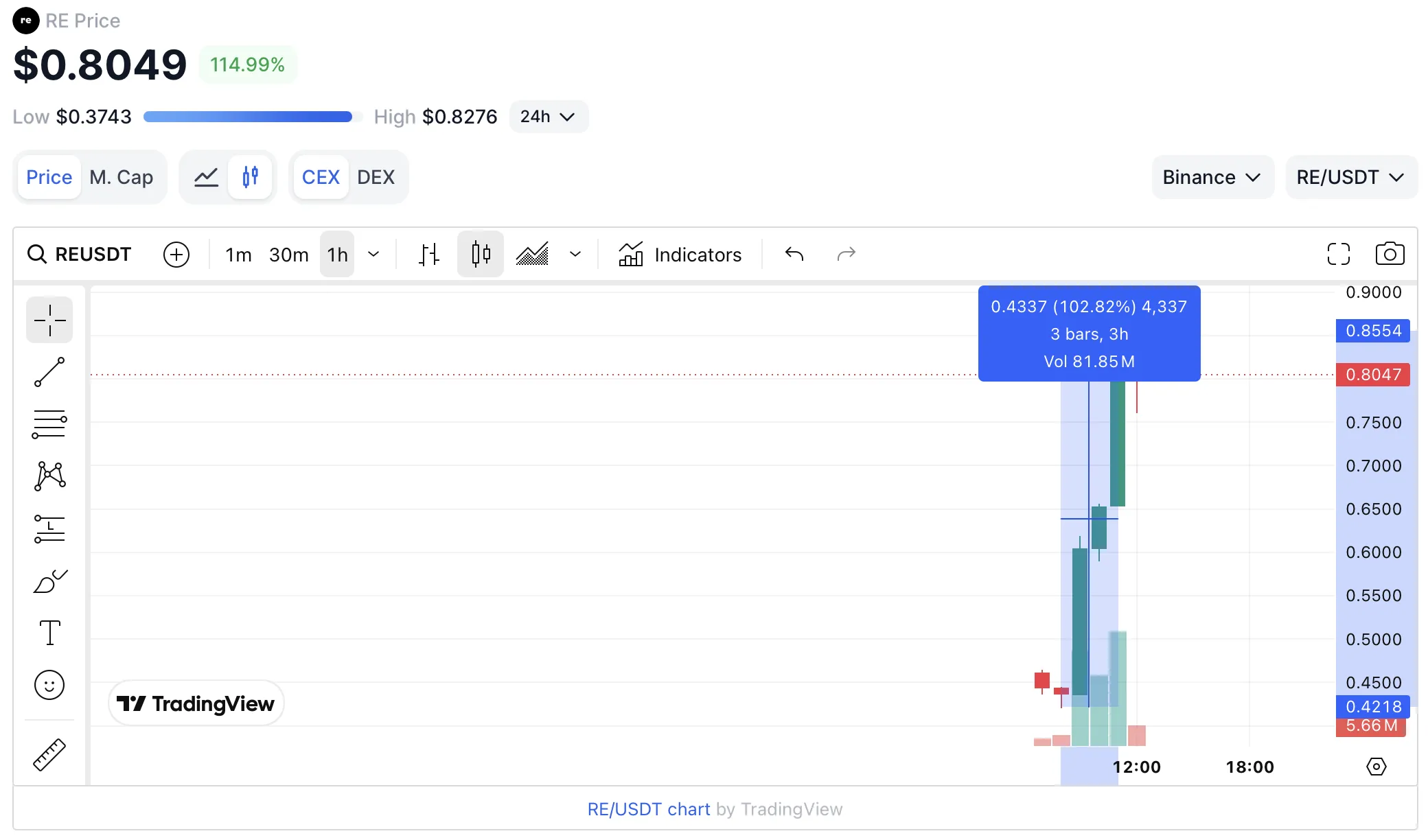Open the Indicators menu
This screenshot has height=840, width=1428.
(x=680, y=255)
